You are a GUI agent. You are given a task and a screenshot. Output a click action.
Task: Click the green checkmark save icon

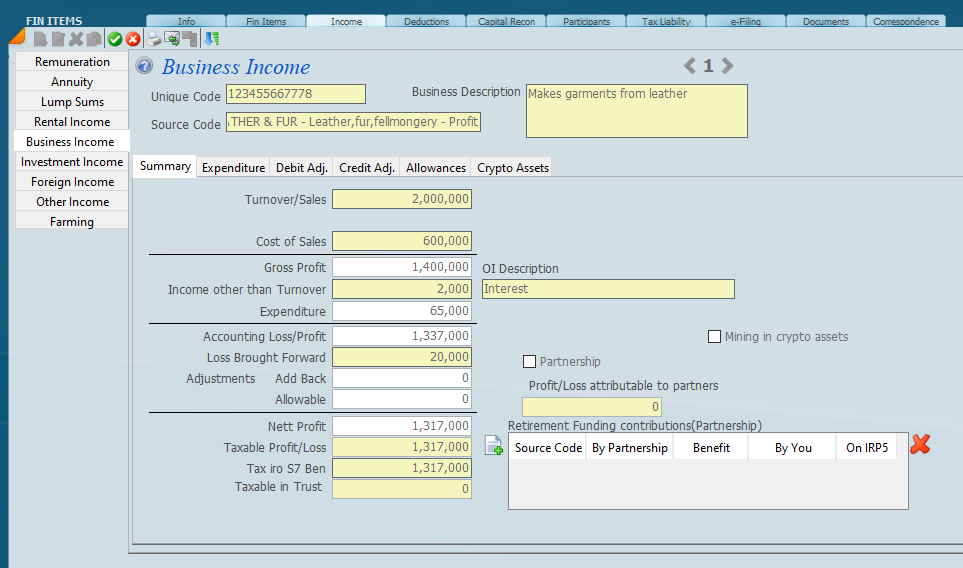(x=115, y=39)
